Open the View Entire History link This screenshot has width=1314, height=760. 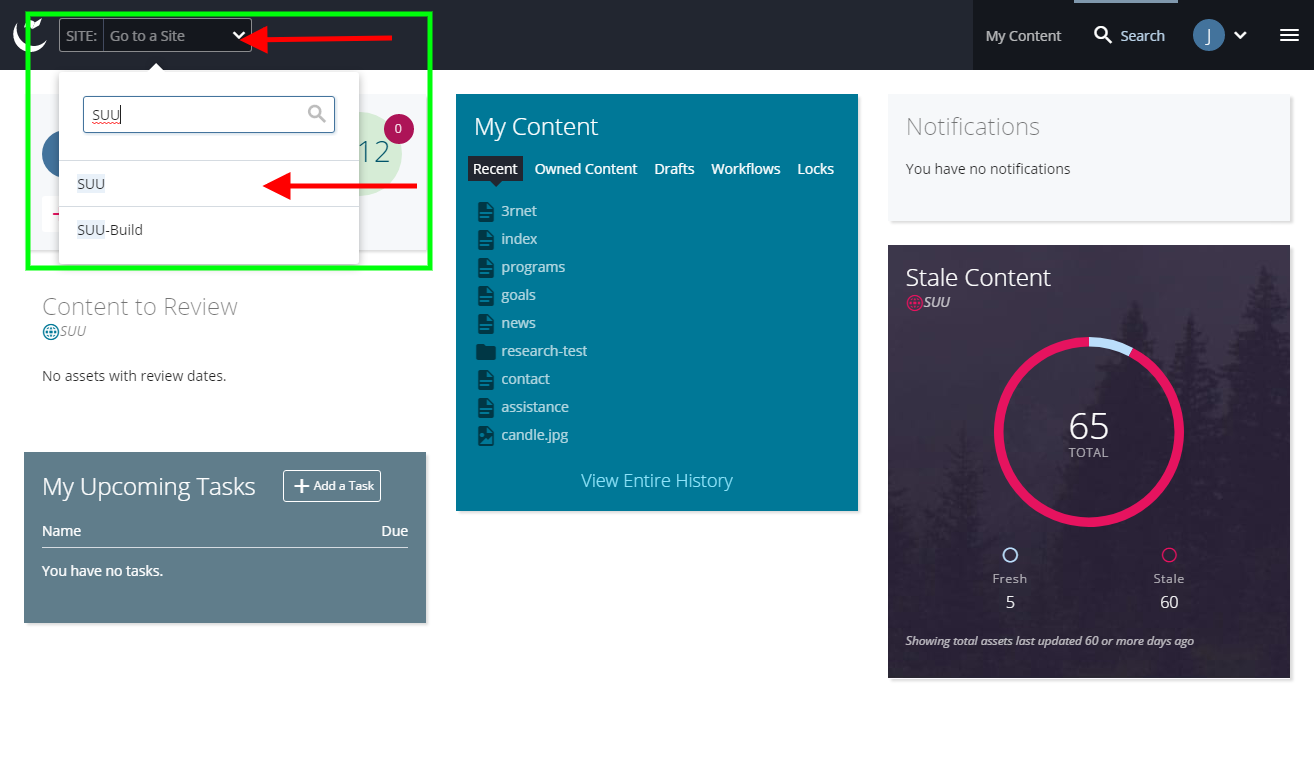coord(656,481)
